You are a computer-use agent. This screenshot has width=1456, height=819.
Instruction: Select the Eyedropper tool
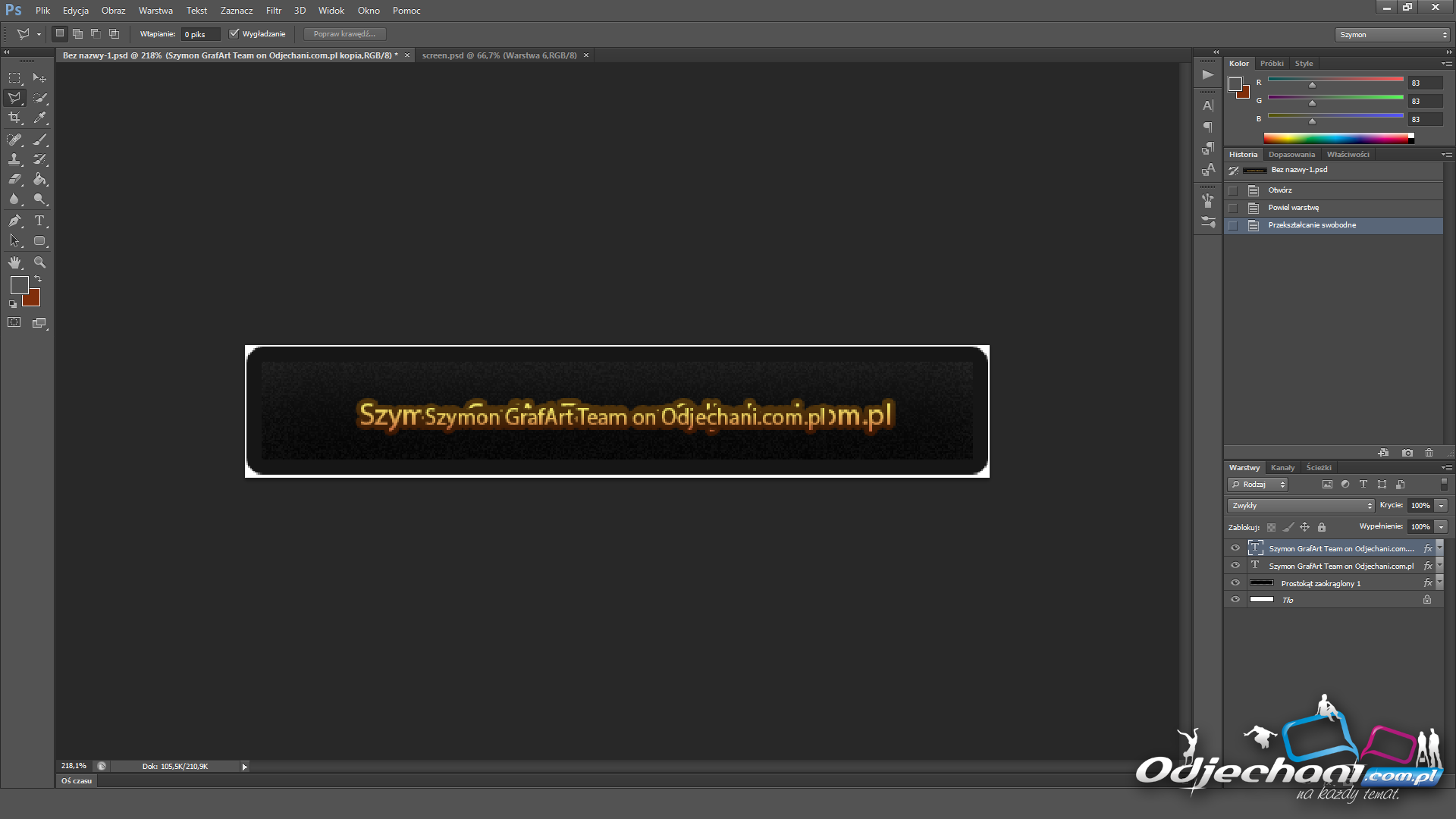pos(39,118)
